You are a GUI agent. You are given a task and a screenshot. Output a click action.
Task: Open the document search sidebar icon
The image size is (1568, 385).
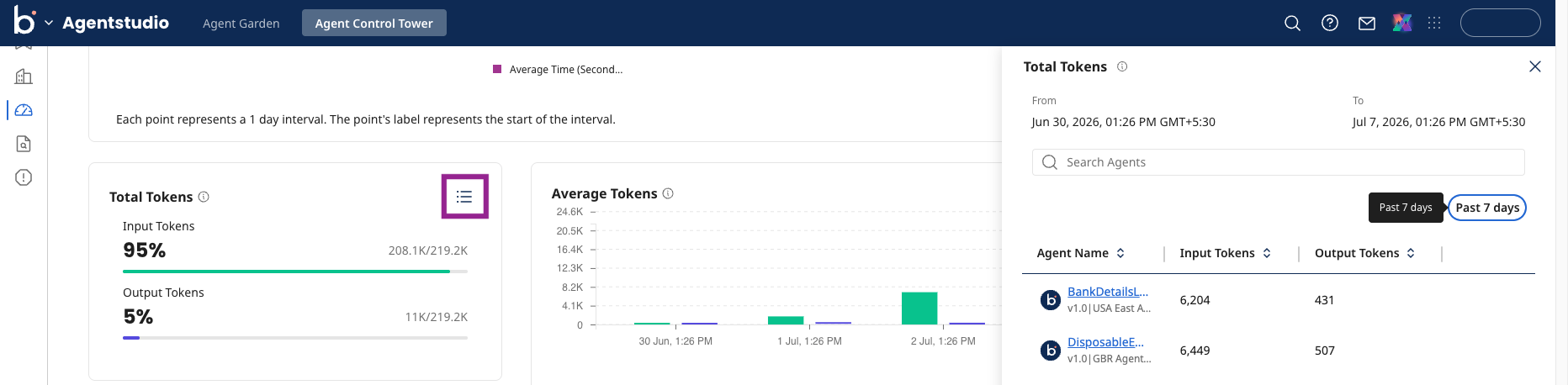tap(24, 144)
